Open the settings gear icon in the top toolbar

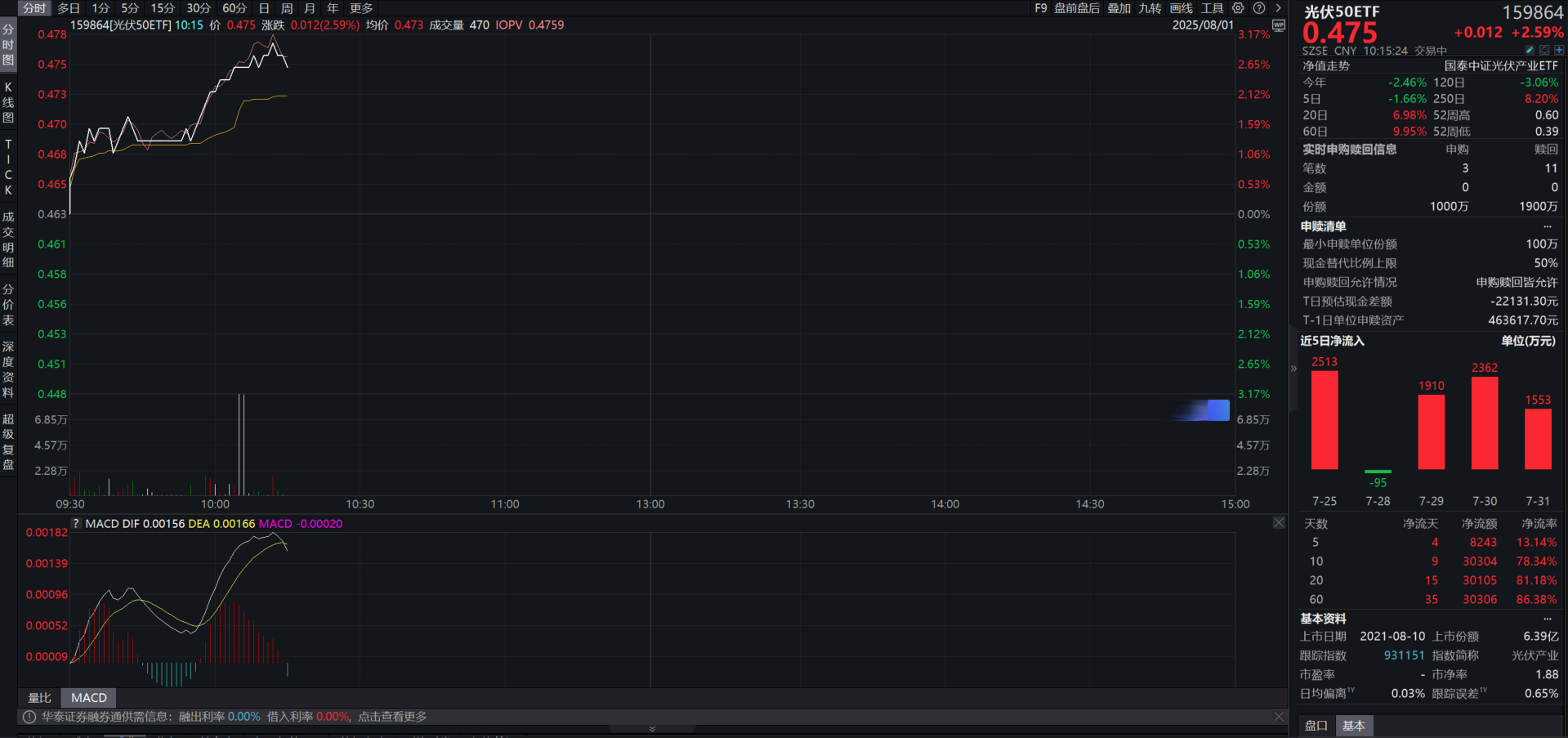pos(1237,8)
